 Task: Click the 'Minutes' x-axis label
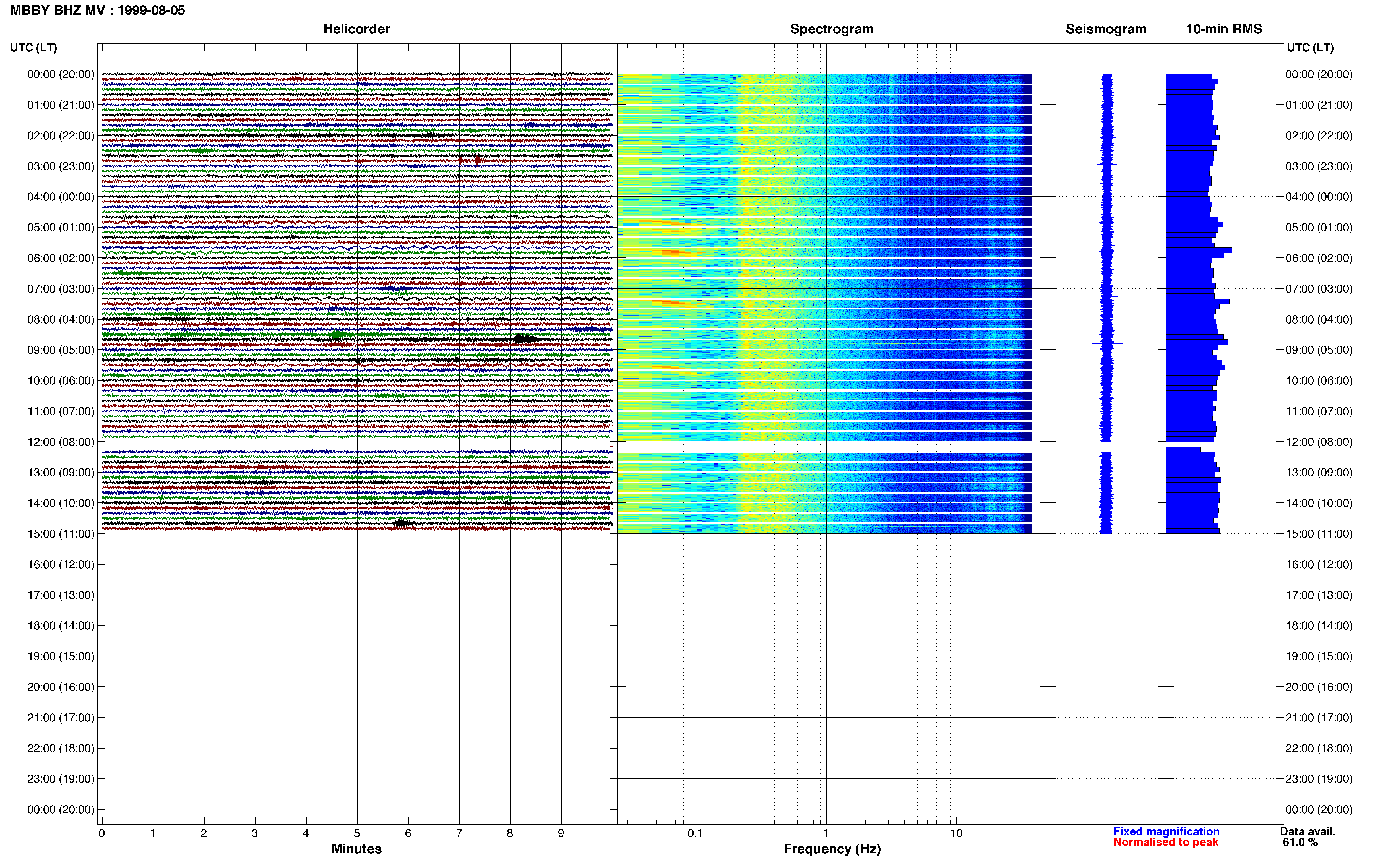click(x=356, y=849)
